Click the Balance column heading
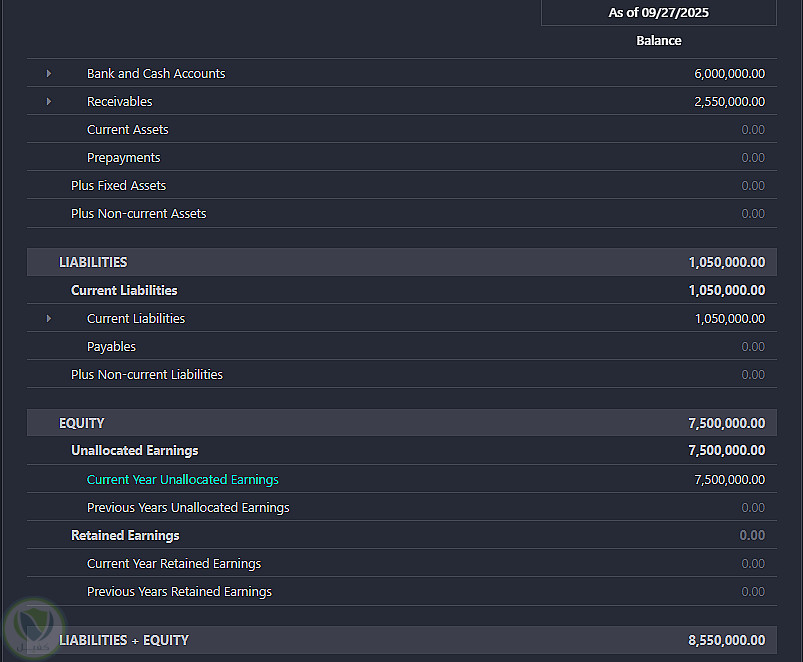Screen dimensions: 803x662 tap(658, 41)
